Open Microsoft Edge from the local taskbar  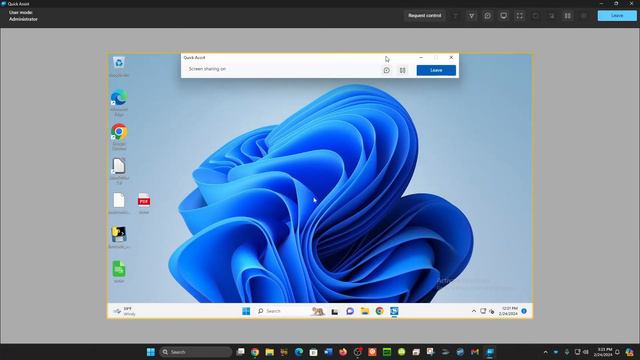coord(299,352)
